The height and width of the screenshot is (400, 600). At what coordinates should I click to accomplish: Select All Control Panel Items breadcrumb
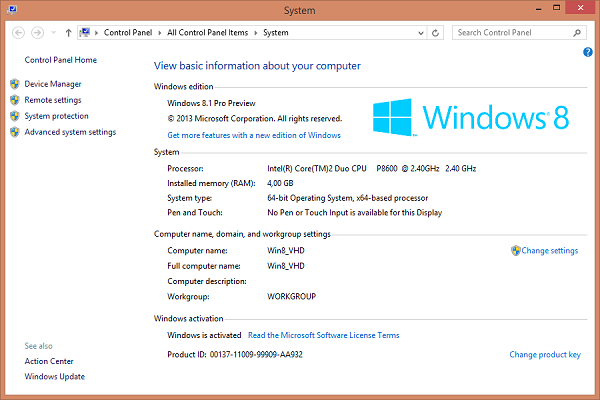(207, 33)
